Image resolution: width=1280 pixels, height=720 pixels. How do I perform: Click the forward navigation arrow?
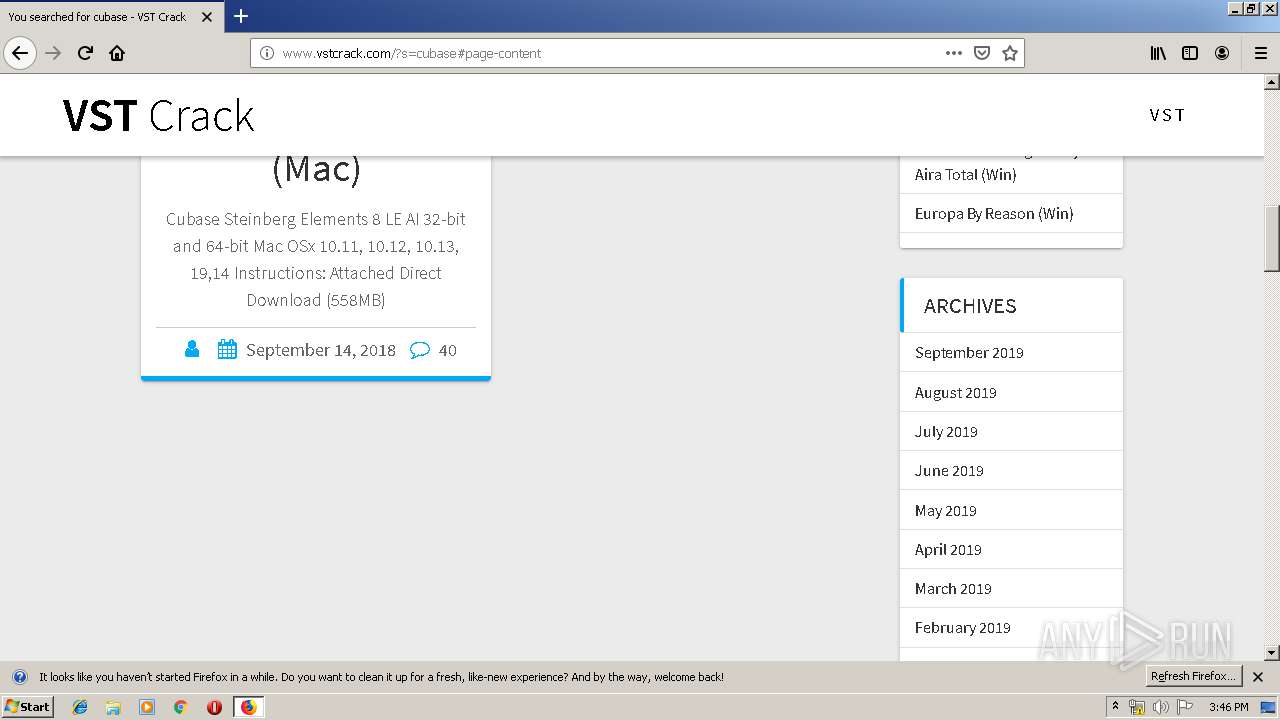[54, 53]
